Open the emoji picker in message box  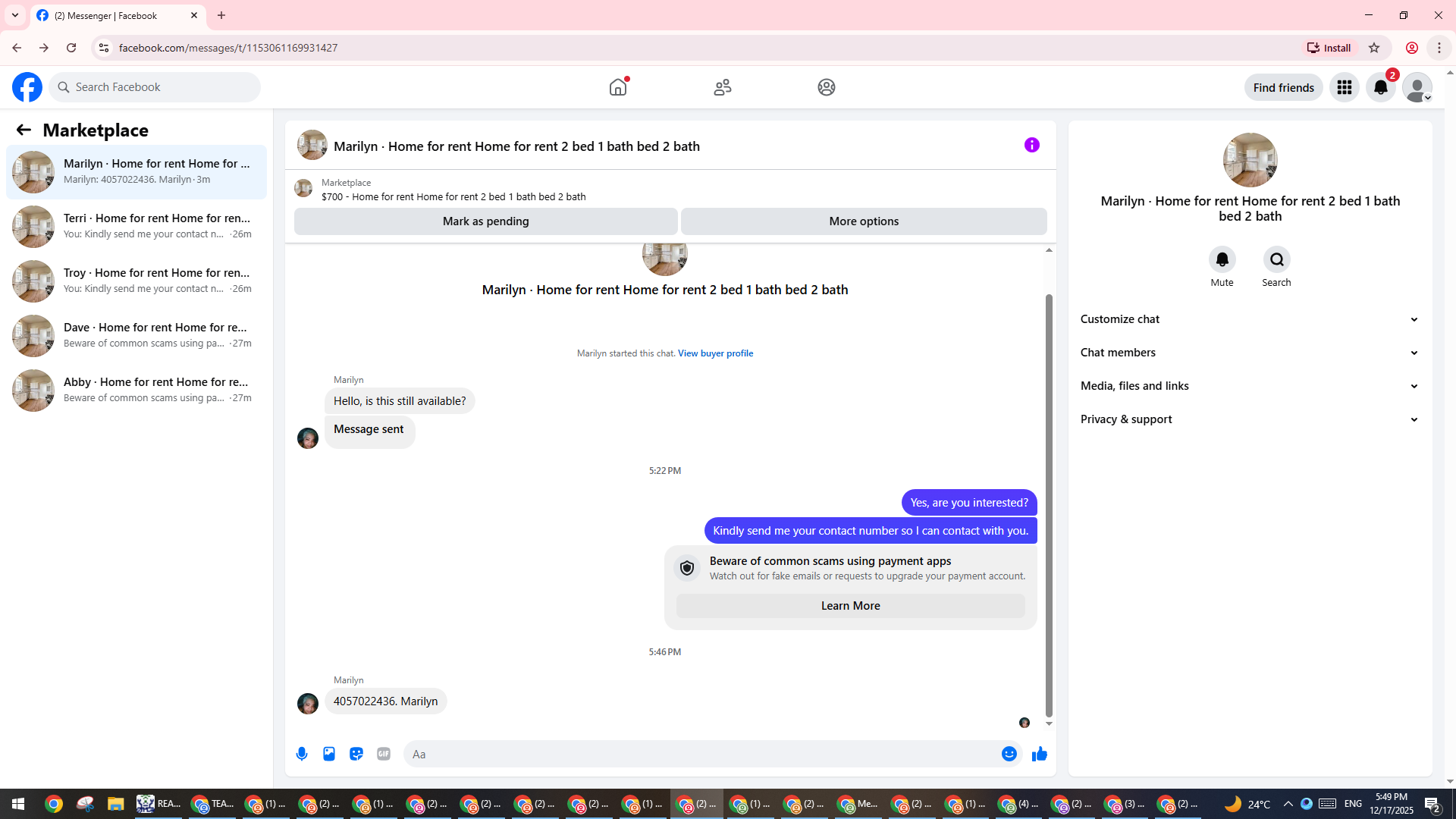1009,754
